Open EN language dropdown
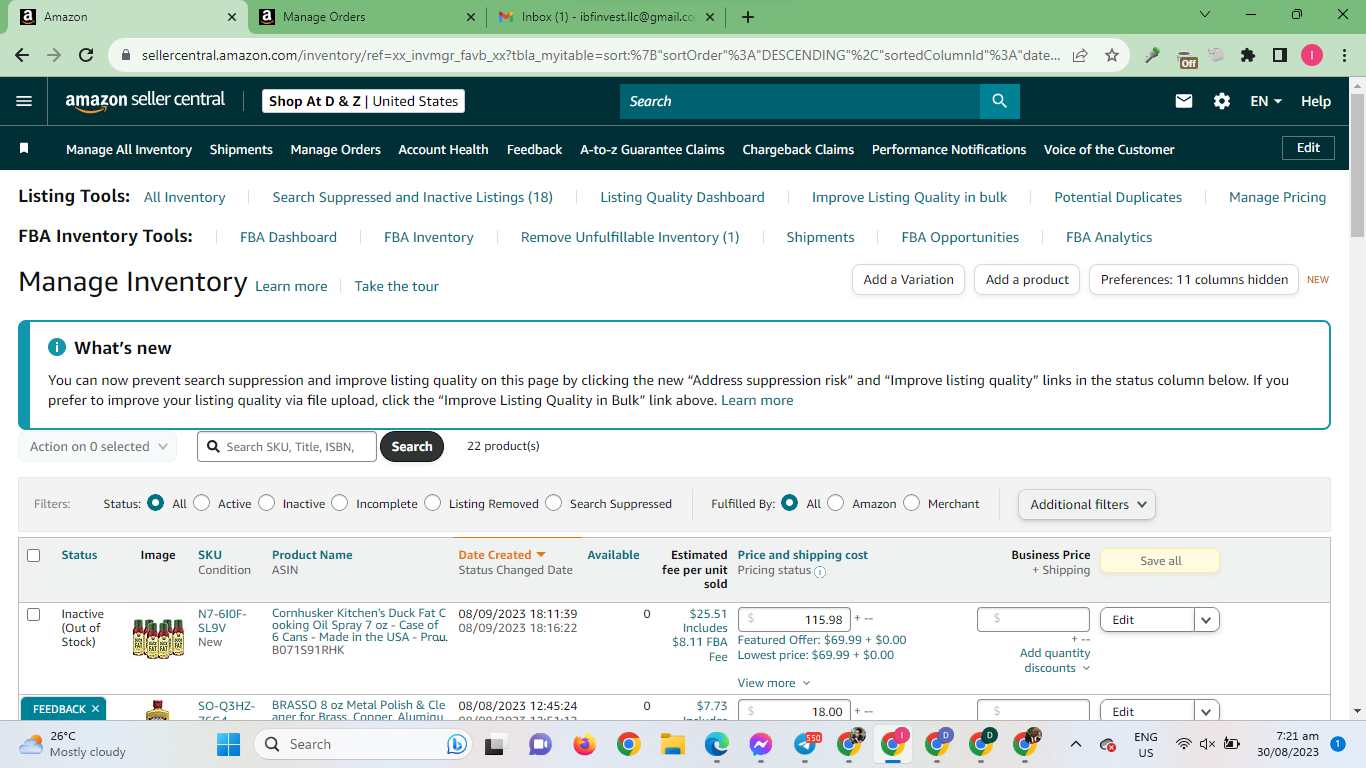Viewport: 1366px width, 768px height. 1266,101
